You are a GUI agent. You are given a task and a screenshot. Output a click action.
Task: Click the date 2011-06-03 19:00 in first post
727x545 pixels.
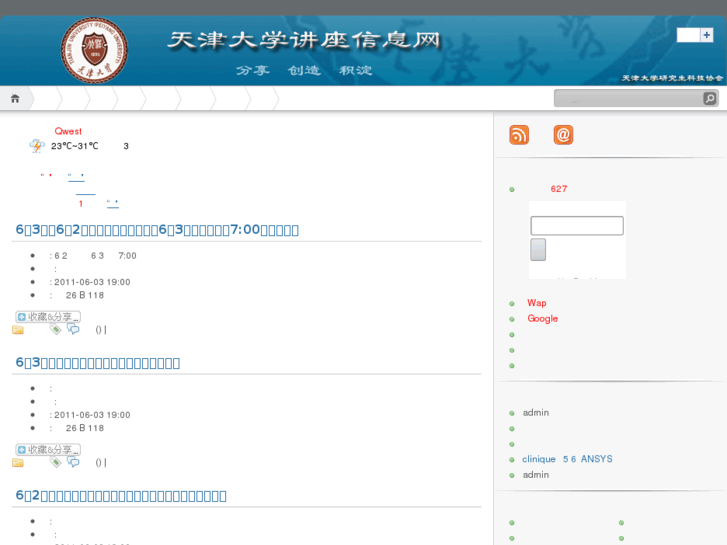[x=92, y=282]
